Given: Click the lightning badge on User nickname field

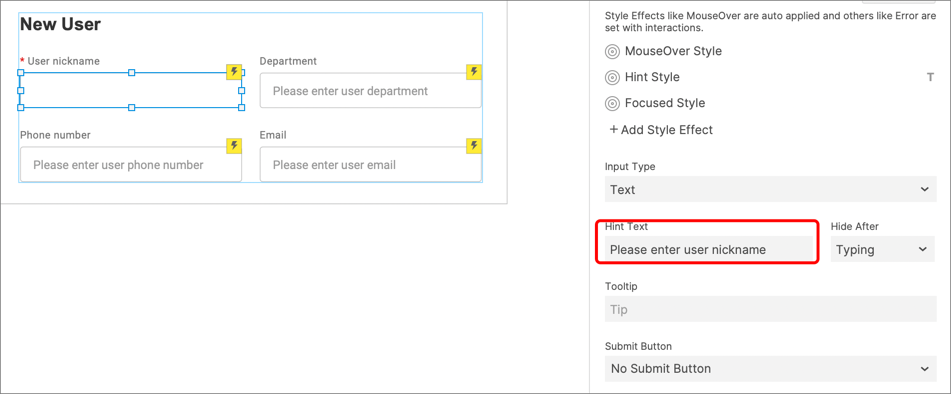Looking at the screenshot, I should point(234,72).
